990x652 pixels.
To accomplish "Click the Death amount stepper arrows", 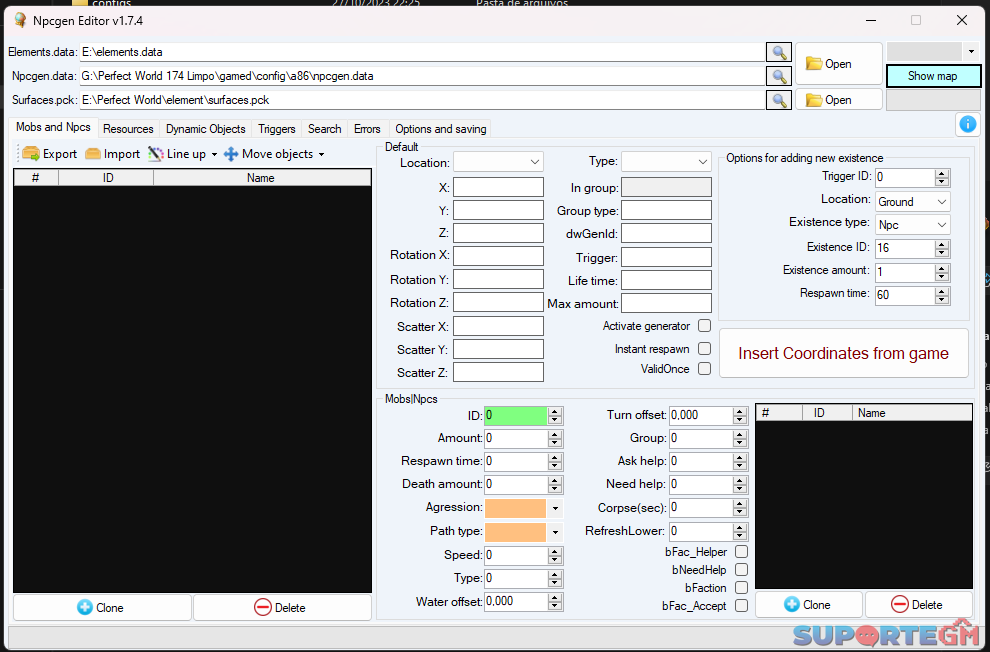I will tap(555, 485).
